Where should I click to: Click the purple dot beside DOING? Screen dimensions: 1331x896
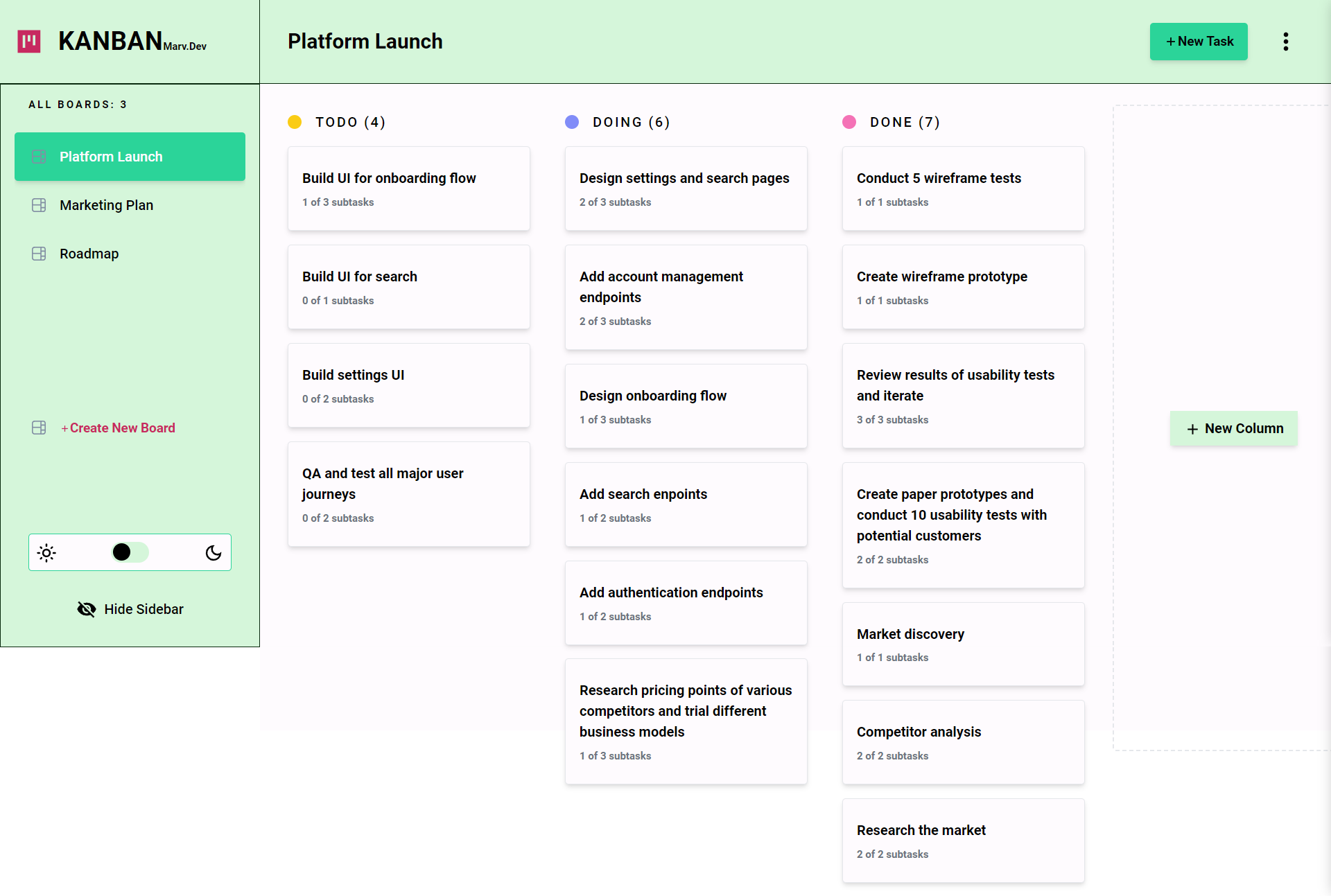click(572, 122)
